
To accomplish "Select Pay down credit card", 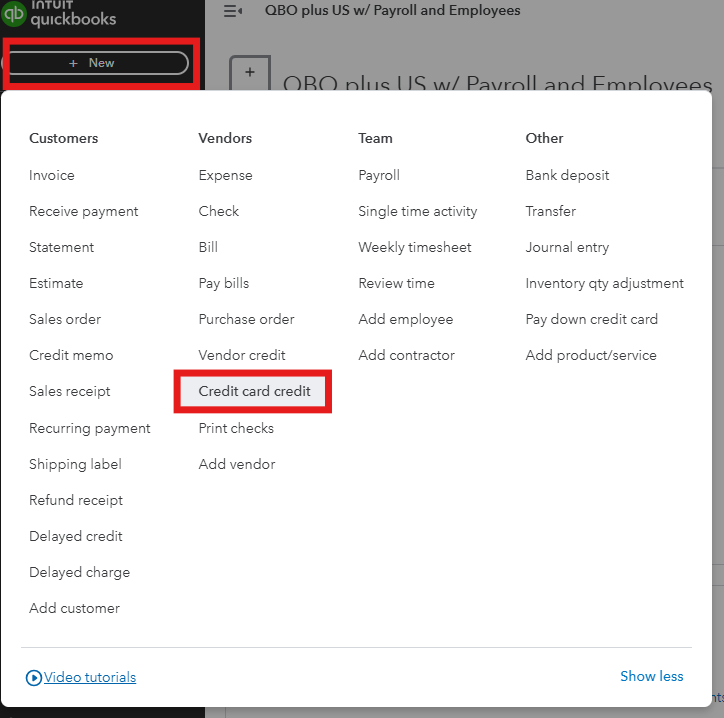I will coord(591,320).
